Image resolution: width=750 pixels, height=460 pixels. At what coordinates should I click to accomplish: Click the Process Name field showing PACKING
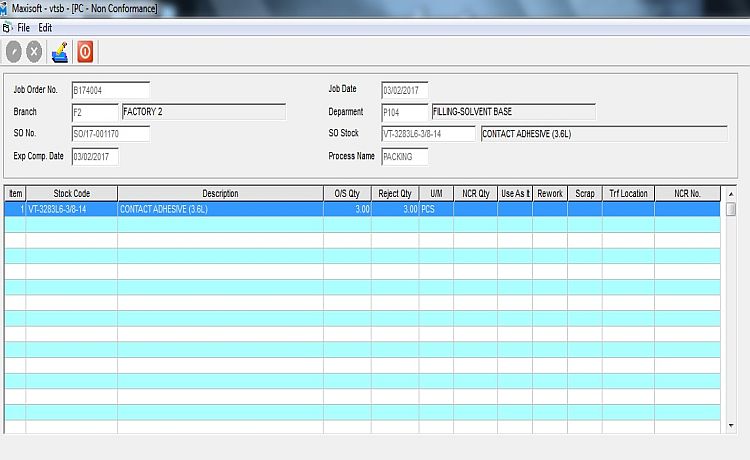405,157
